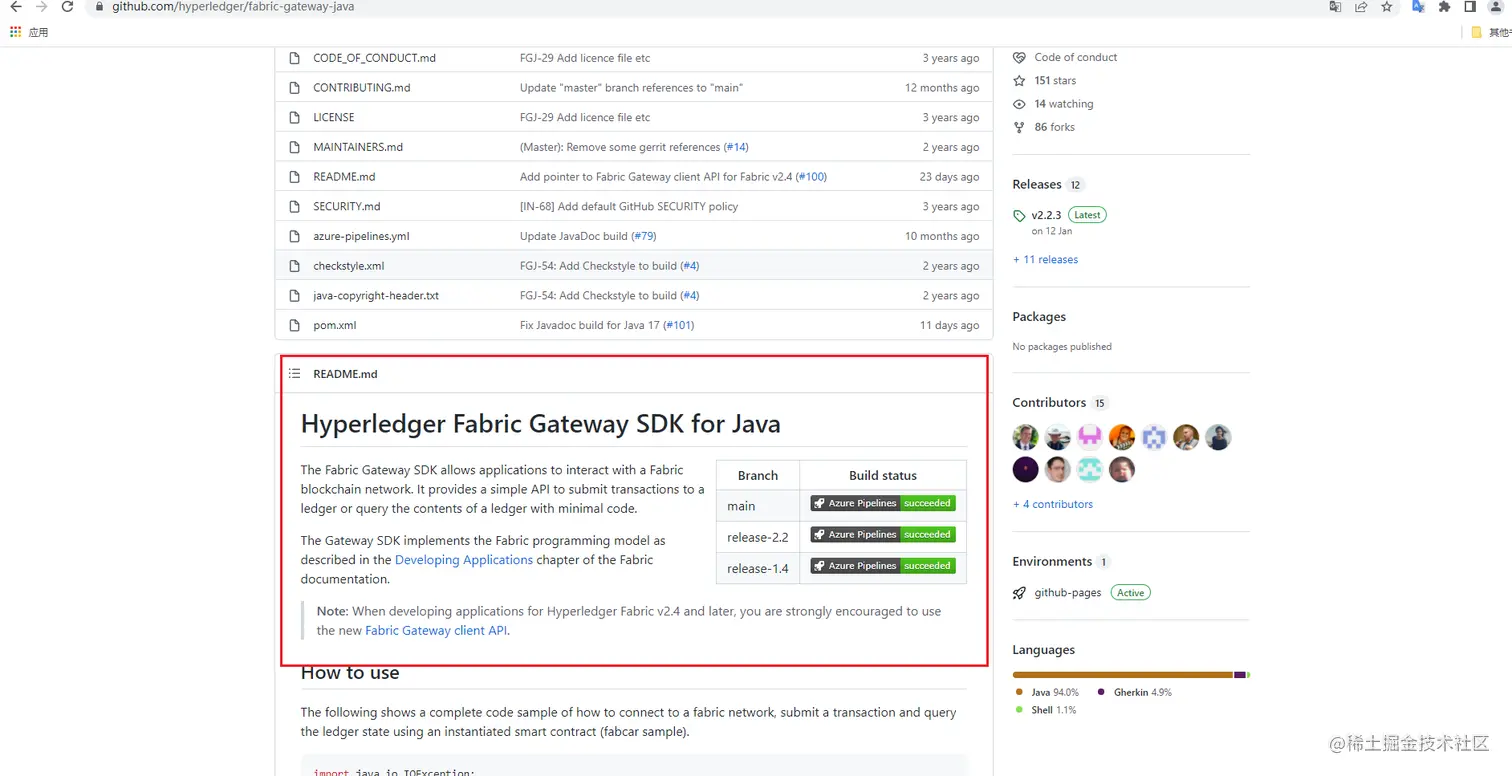Image resolution: width=1512 pixels, height=776 pixels.
Task: Open pull request #100 link
Action: [811, 177]
